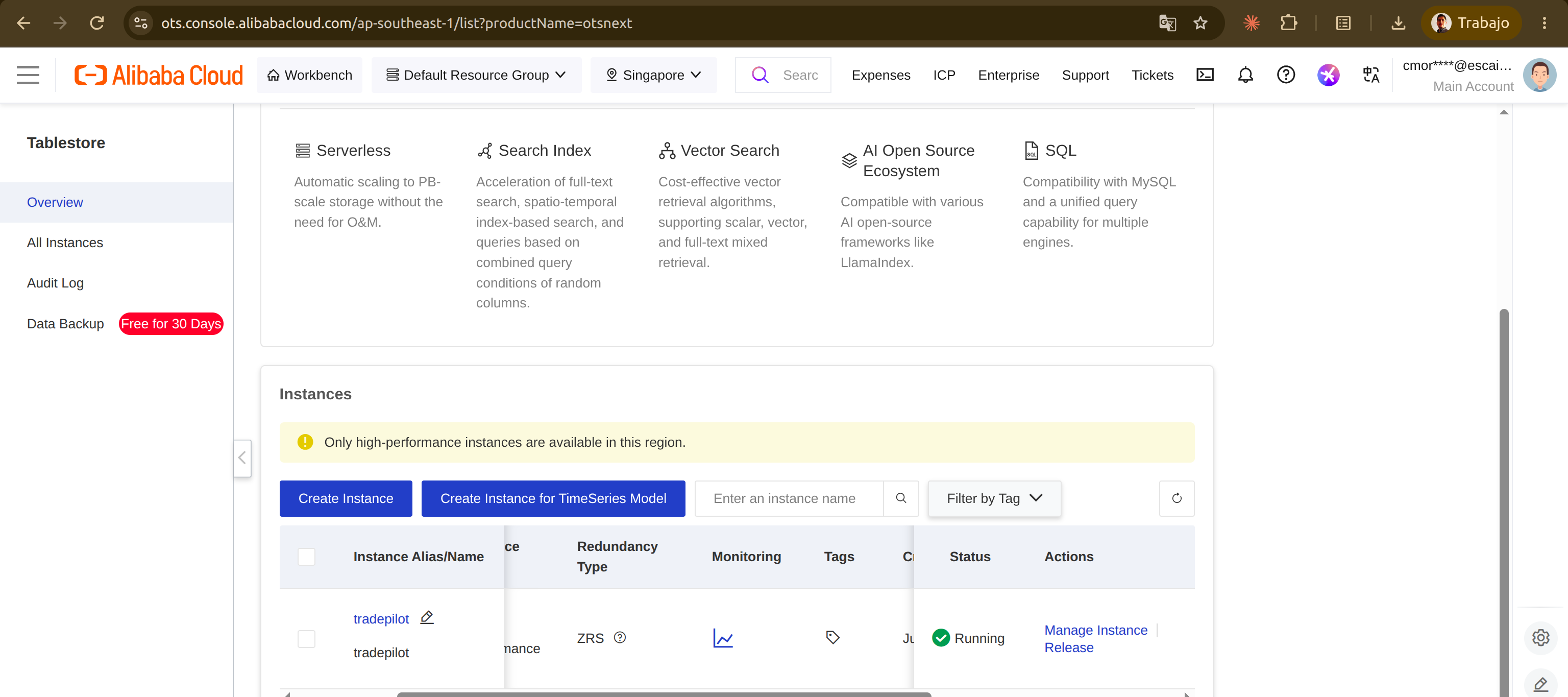Open the monitoring chart for tradepilot
Screen dimensions: 1568x697
(x=723, y=638)
